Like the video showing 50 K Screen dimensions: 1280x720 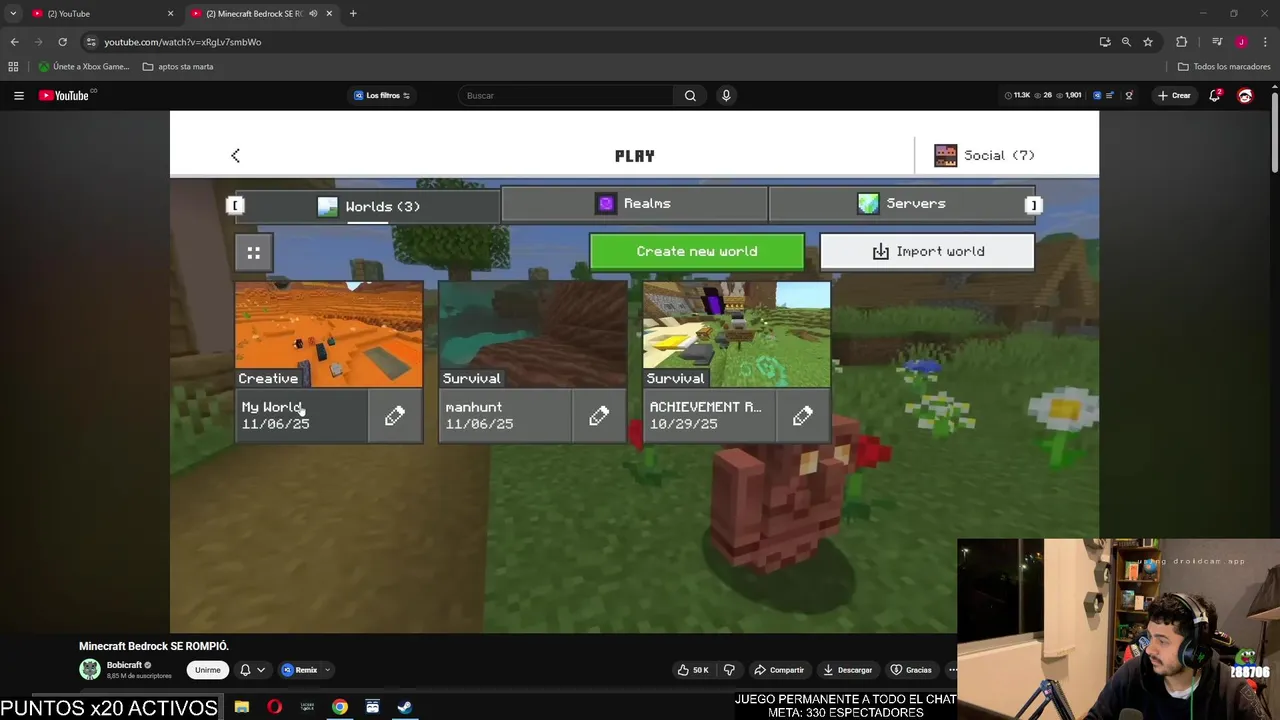(693, 670)
